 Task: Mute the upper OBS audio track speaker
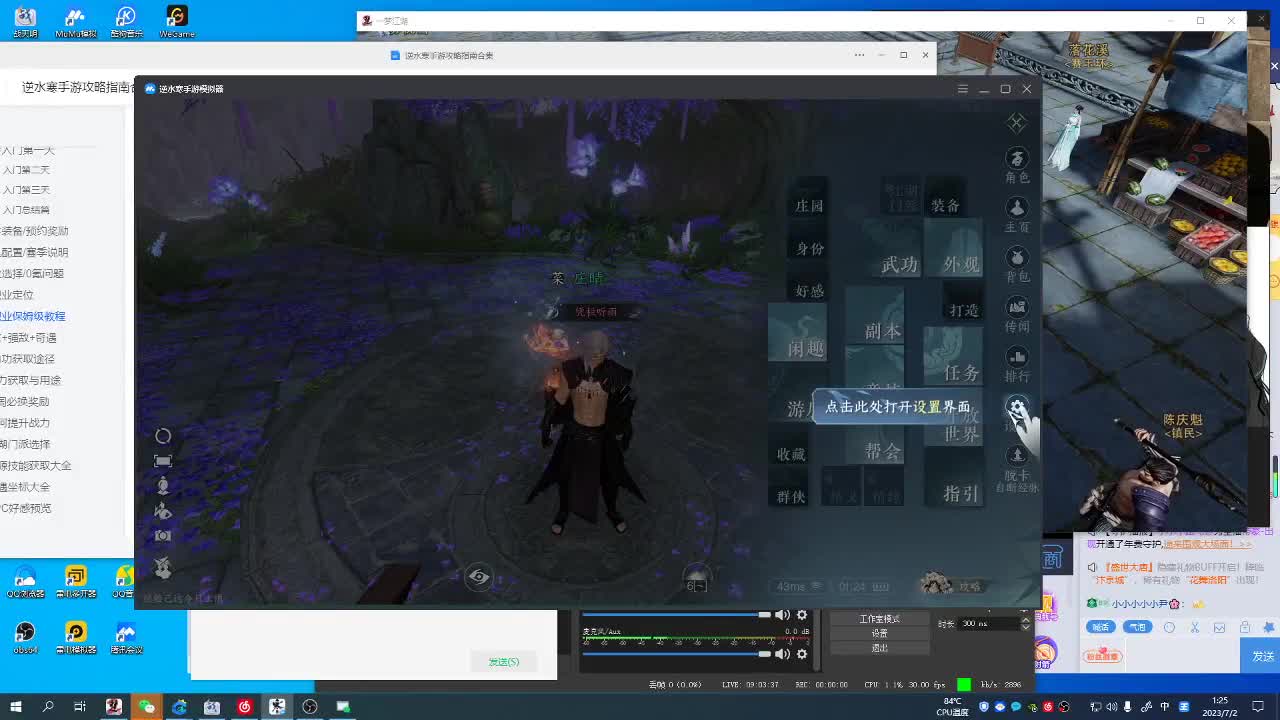[x=782, y=615]
